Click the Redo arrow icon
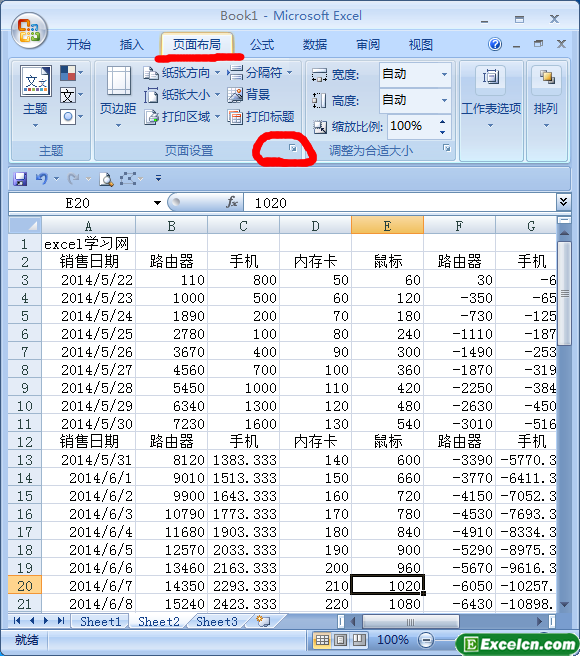 click(x=74, y=179)
